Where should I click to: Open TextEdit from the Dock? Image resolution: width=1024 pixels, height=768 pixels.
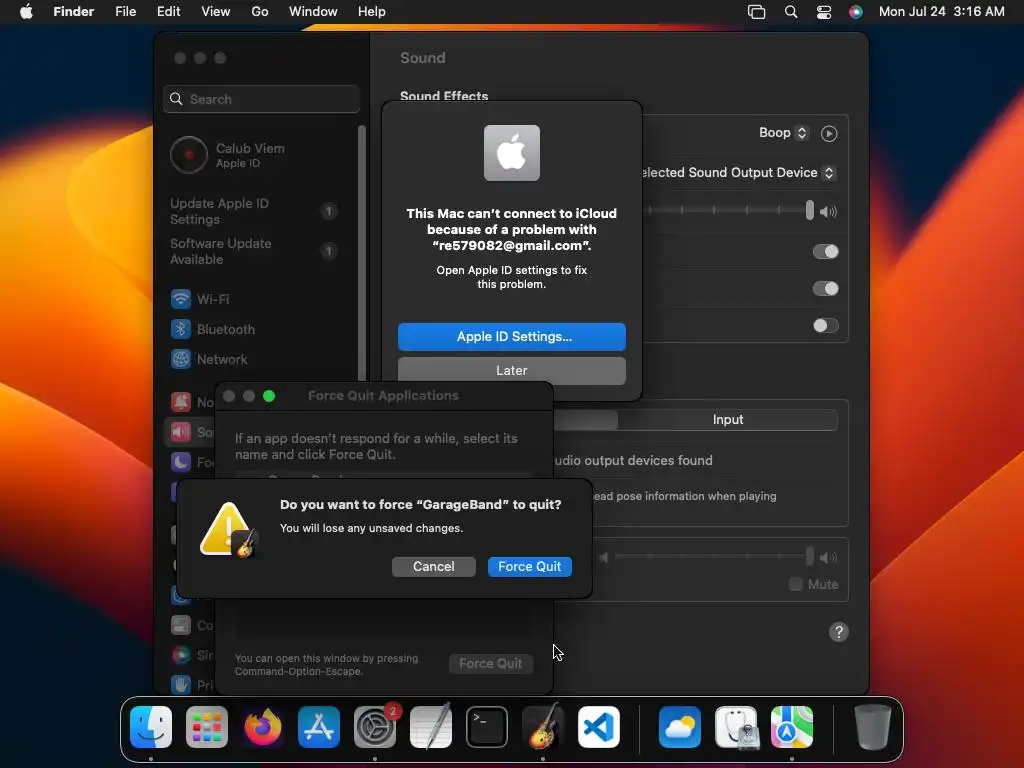tap(431, 727)
